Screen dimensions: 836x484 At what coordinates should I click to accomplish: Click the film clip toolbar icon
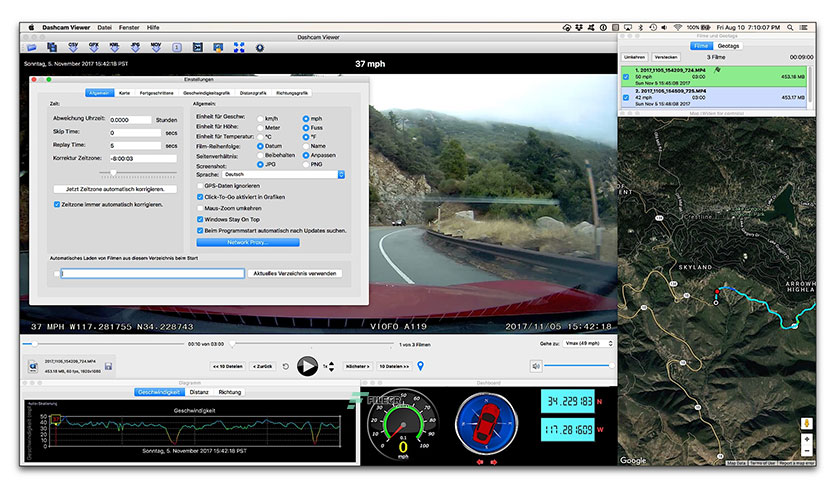(197, 47)
